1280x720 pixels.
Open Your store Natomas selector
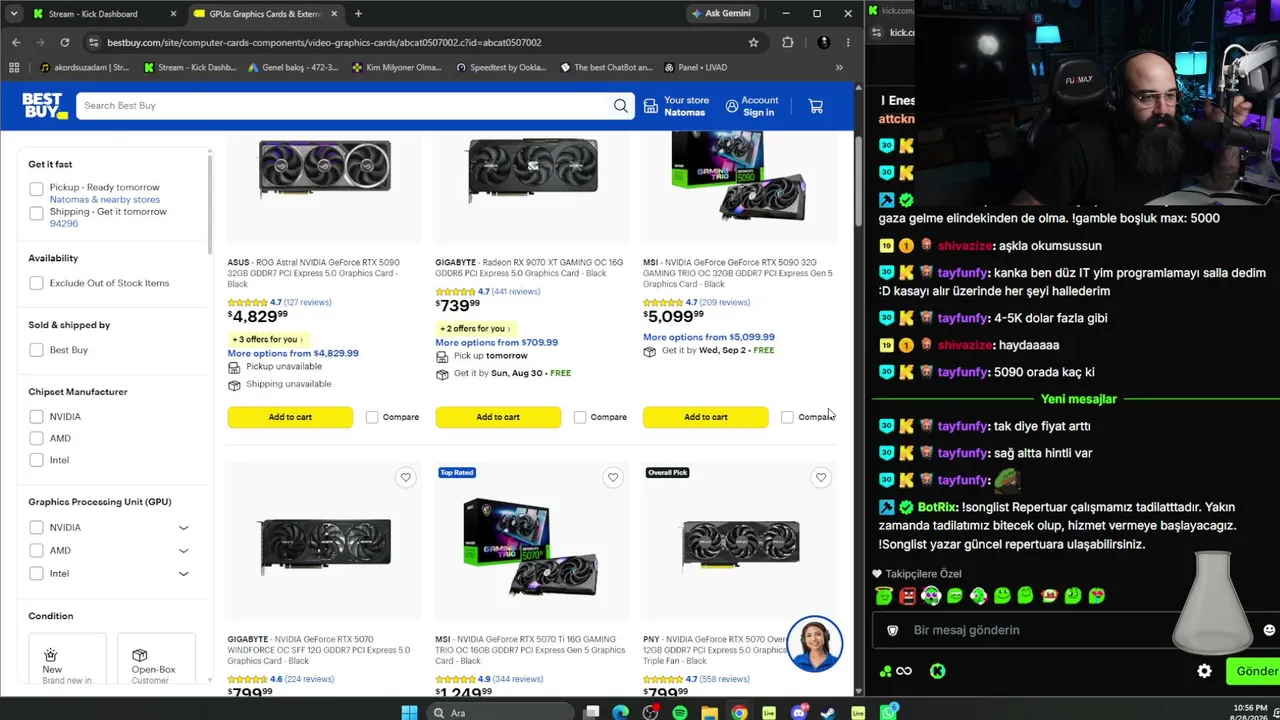pyautogui.click(x=677, y=106)
